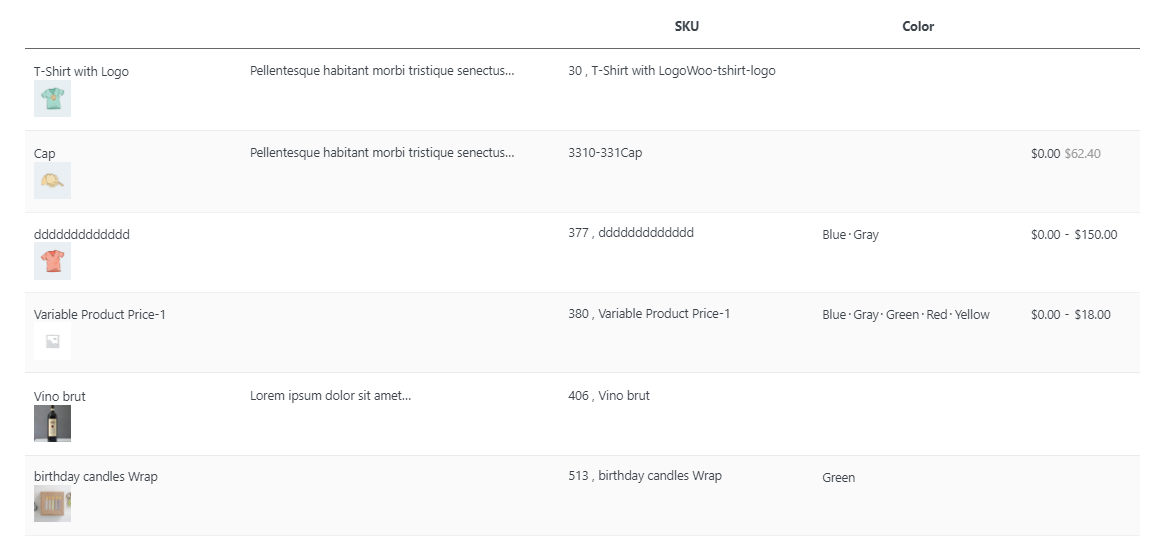
Task: Open the orange t-shirt thumbnail for ddddddddddddd
Action: coord(52,261)
